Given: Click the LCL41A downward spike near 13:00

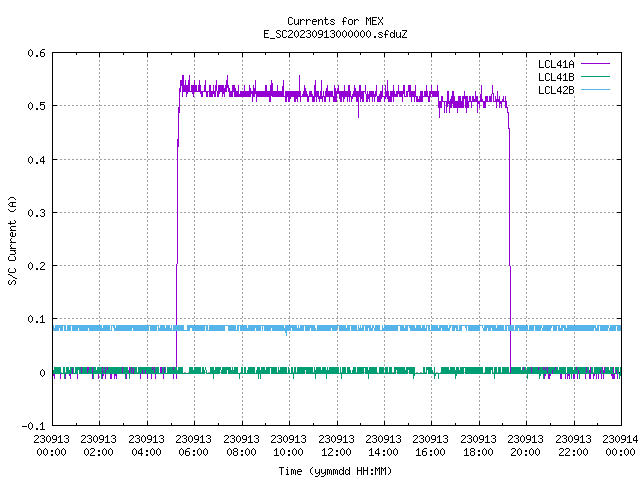Looking at the screenshot, I should click(x=358, y=109).
